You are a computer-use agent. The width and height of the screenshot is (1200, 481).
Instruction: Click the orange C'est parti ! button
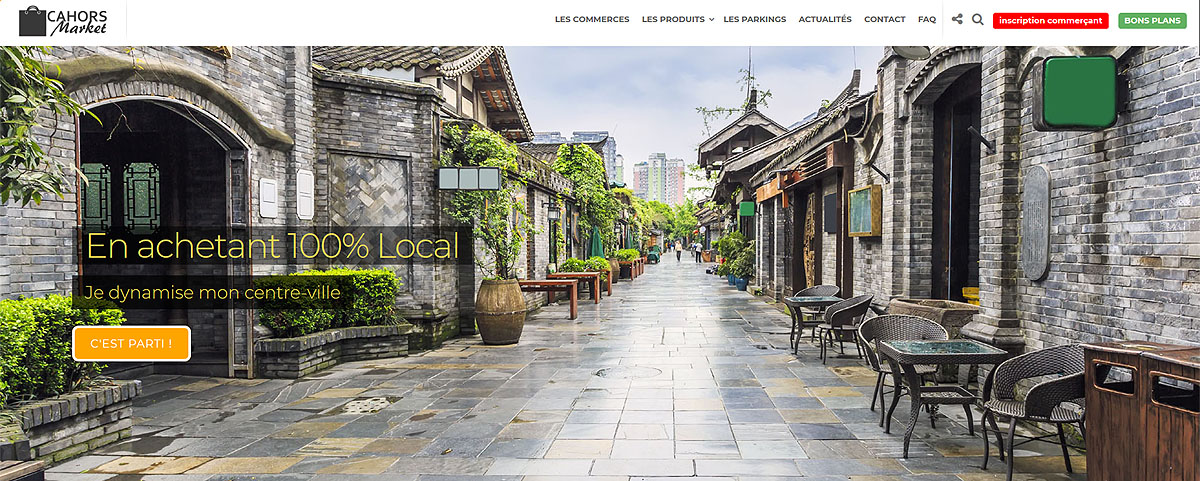point(131,344)
